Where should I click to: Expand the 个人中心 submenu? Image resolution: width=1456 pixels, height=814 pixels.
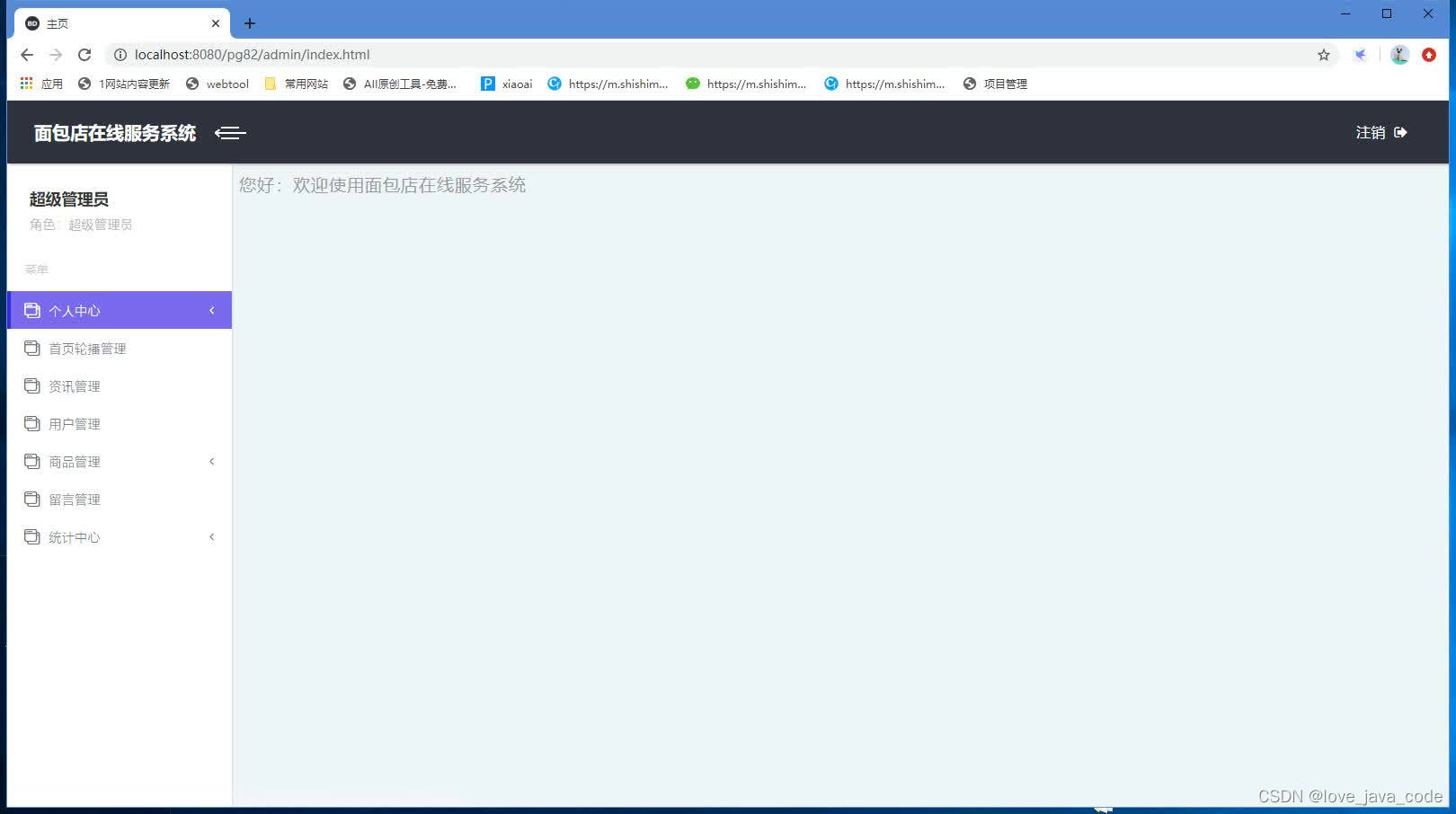click(x=211, y=310)
